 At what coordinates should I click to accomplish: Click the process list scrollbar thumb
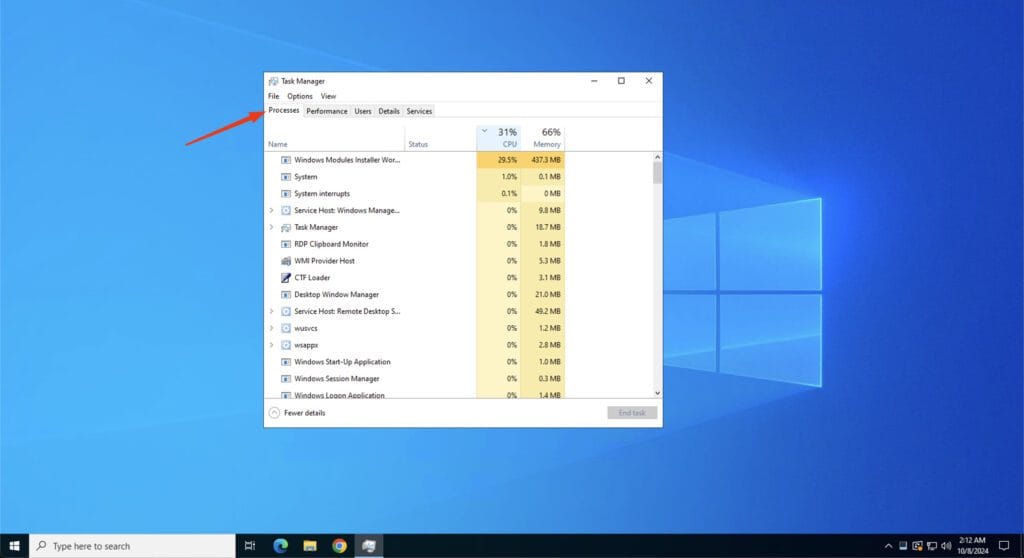tap(657, 173)
